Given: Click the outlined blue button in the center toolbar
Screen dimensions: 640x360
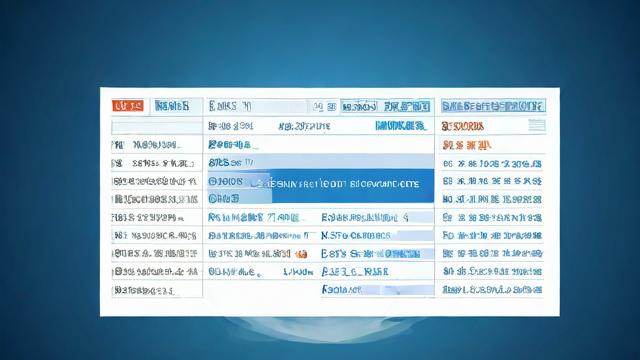Looking at the screenshot, I should click(x=359, y=107).
